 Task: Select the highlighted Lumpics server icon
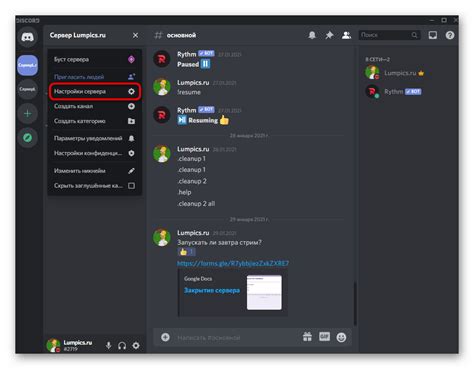[27, 65]
